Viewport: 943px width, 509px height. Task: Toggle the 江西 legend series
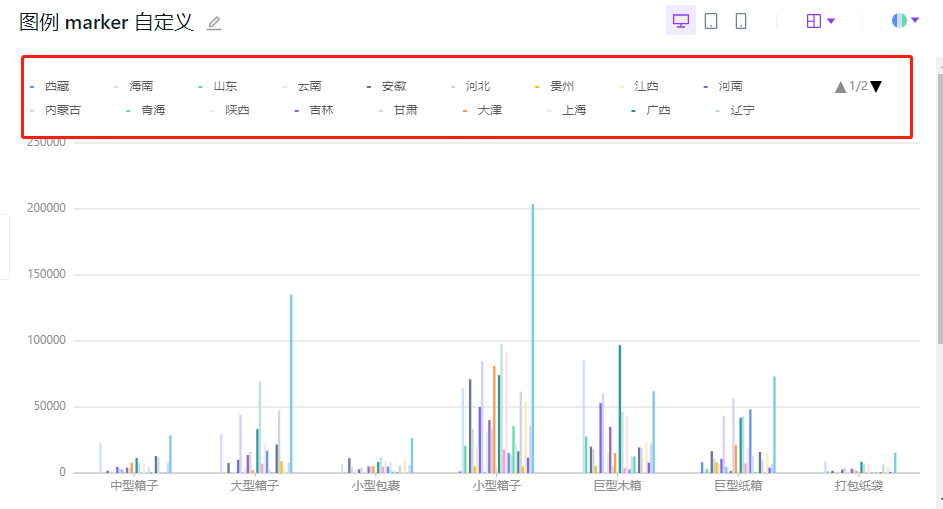[x=639, y=87]
